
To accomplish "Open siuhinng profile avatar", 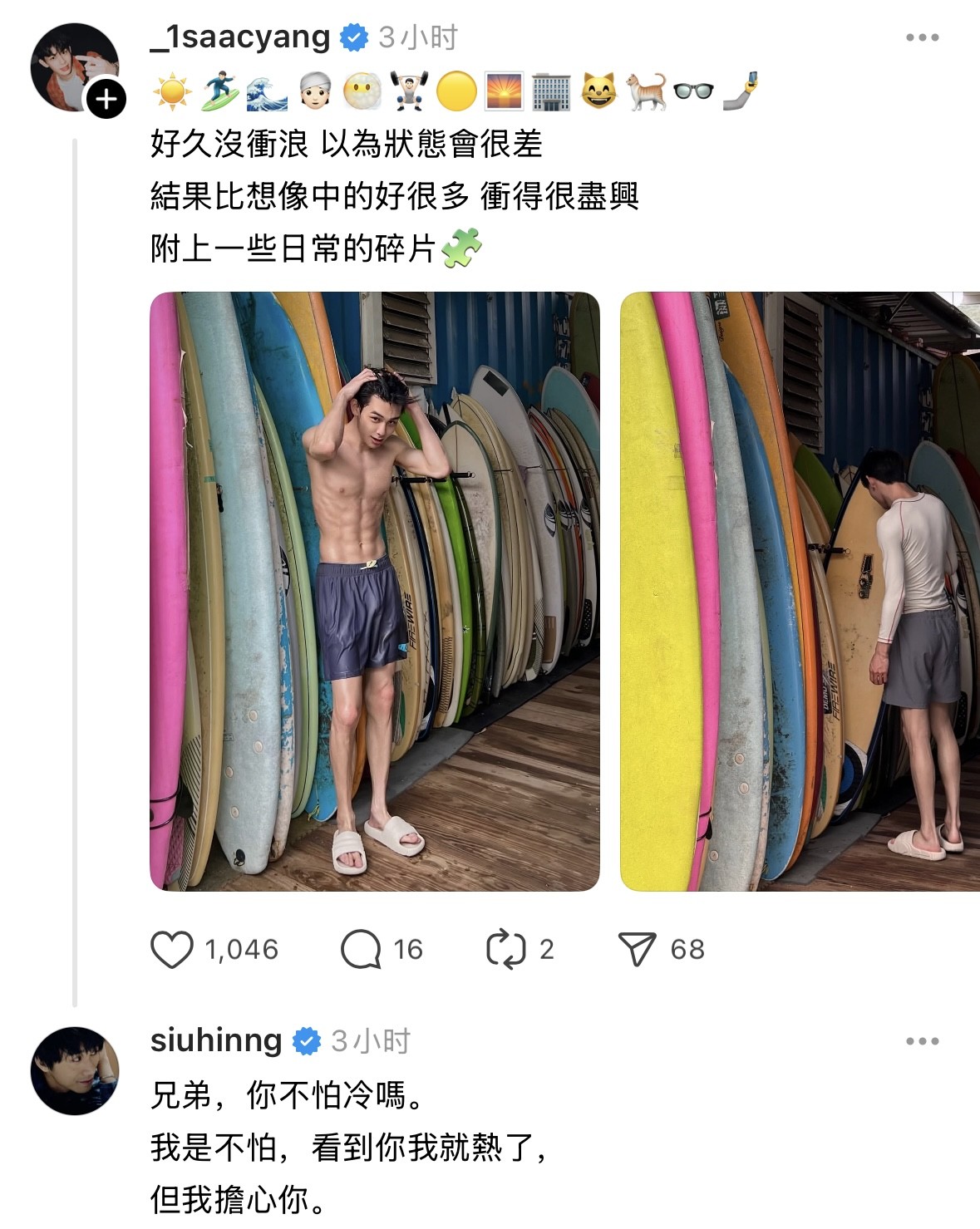I will click(x=75, y=1071).
